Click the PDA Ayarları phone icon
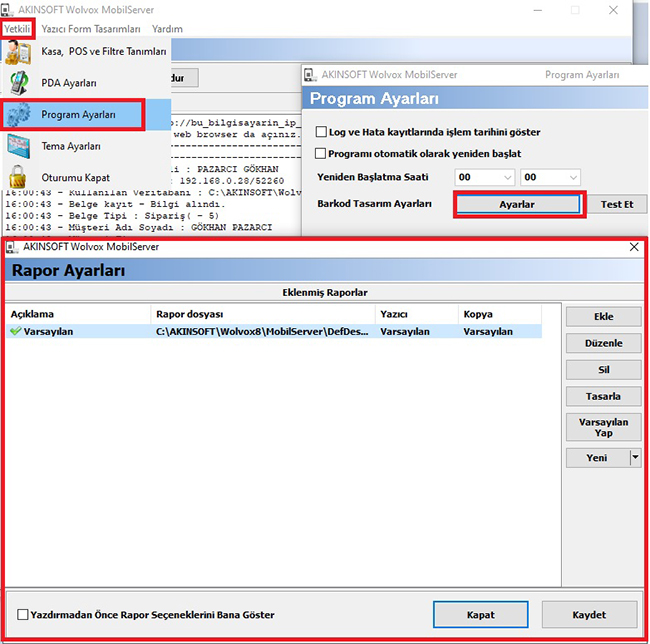650x644 pixels. click(x=19, y=83)
